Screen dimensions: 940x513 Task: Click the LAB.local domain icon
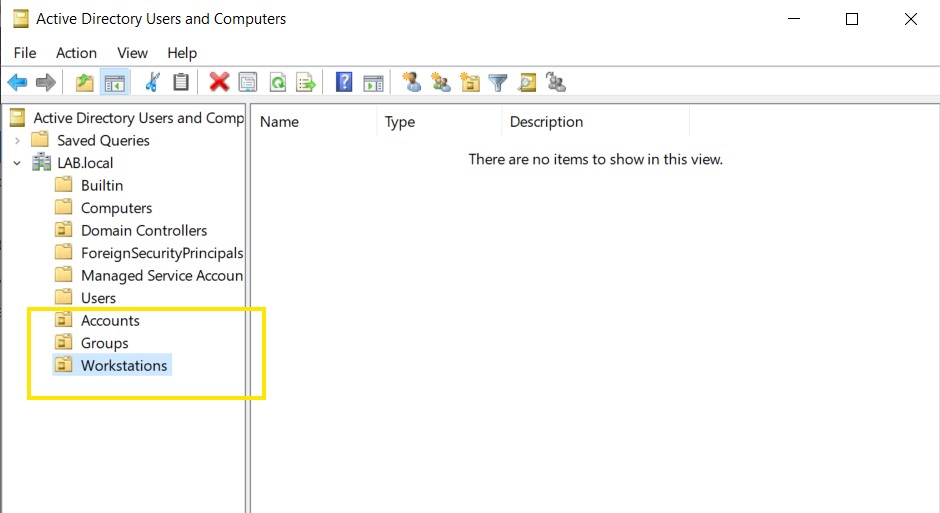pos(41,162)
